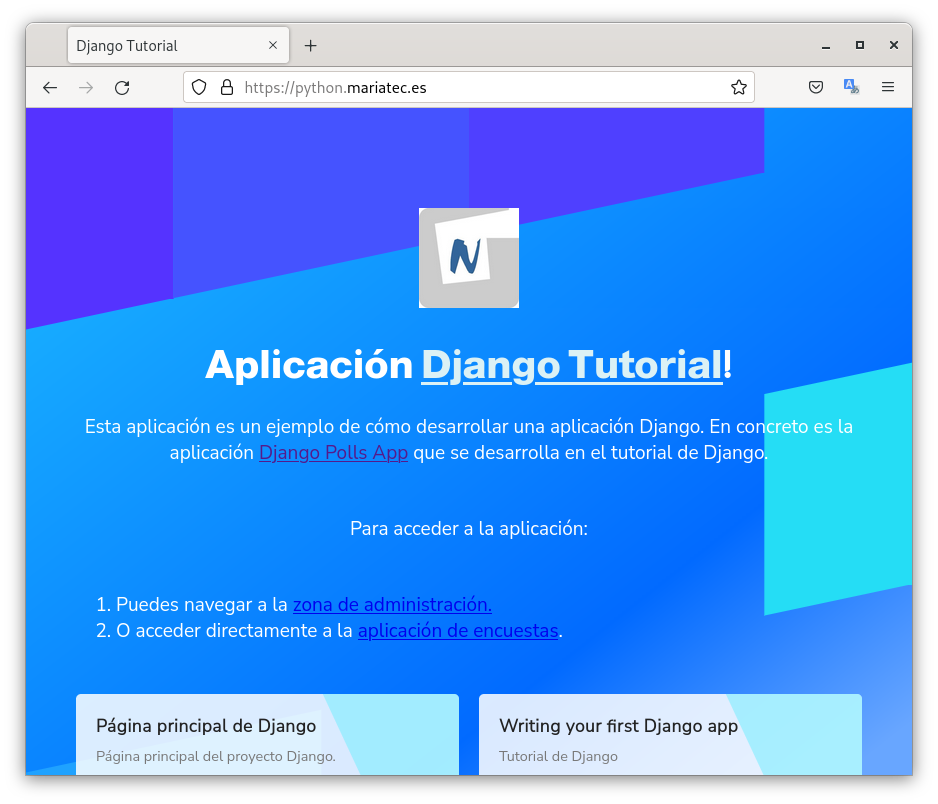Open a new tab with plus button
Image resolution: width=938 pixels, height=804 pixels.
point(311,46)
